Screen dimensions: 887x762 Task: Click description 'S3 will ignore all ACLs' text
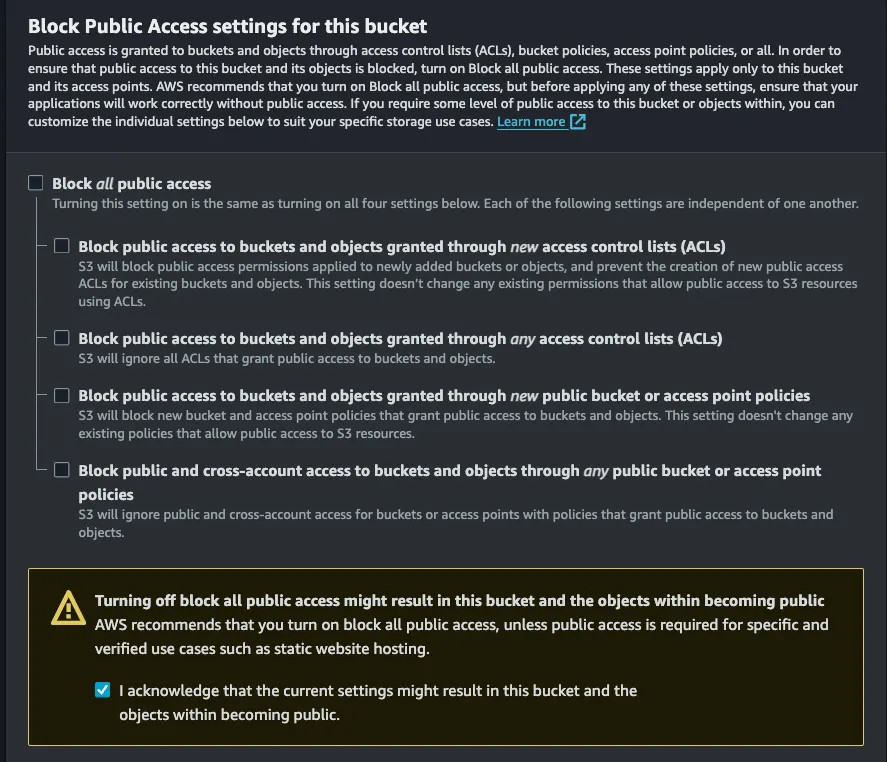(286, 358)
